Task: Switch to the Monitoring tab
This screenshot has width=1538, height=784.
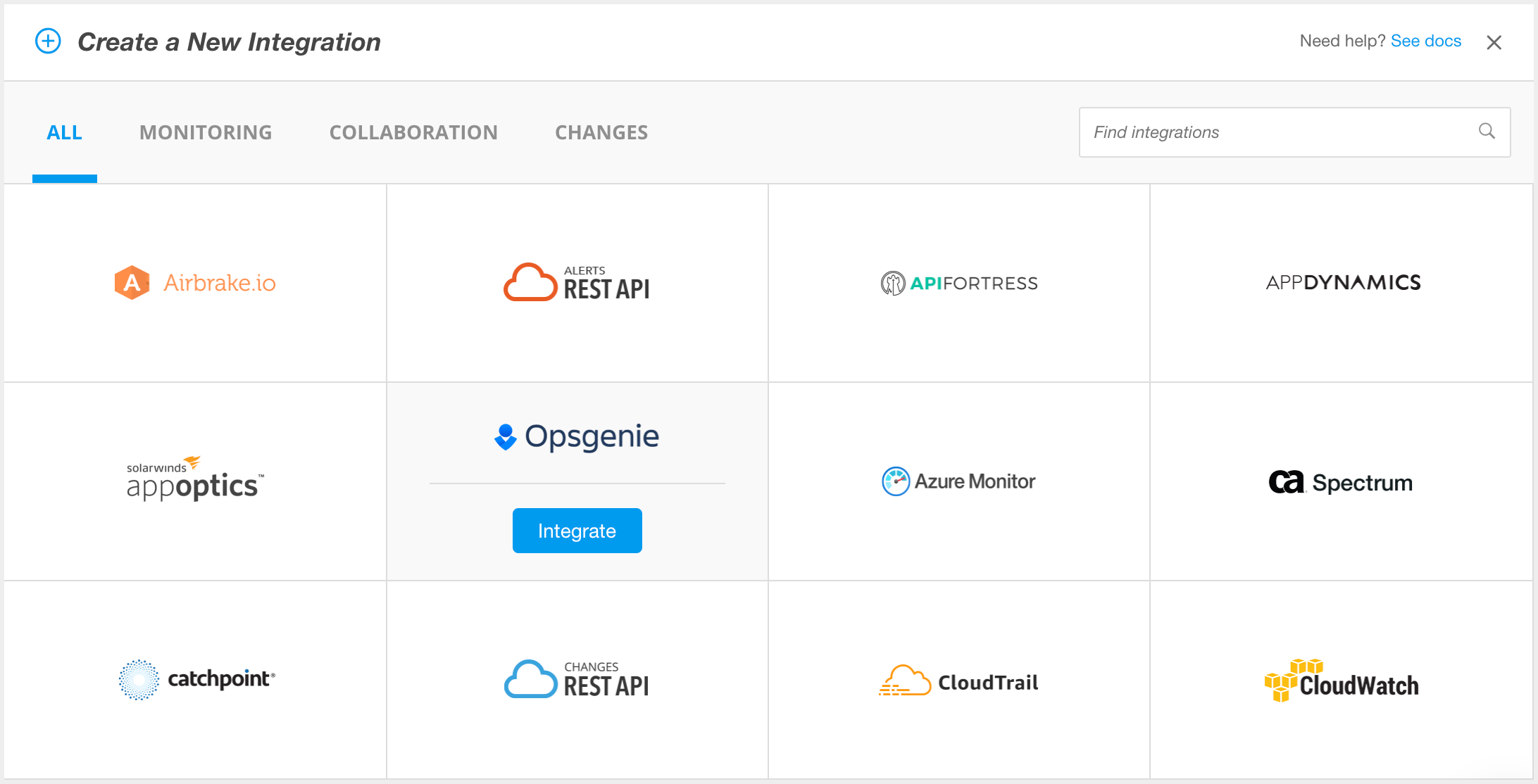Action: [x=206, y=132]
